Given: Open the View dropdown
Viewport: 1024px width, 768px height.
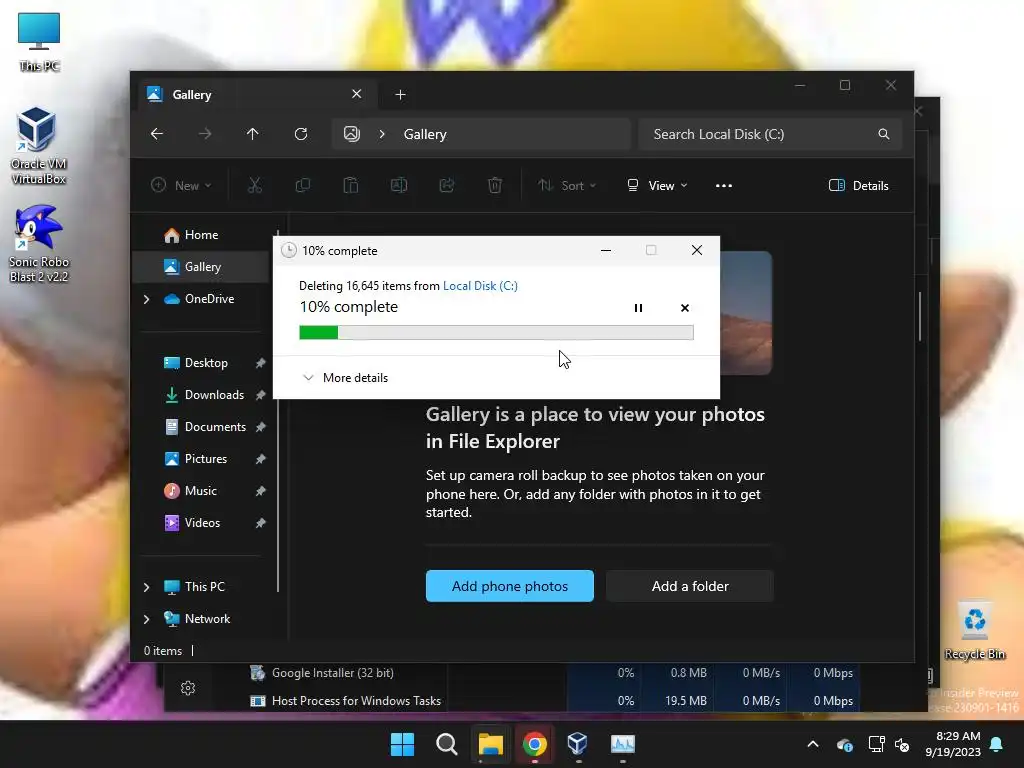Looking at the screenshot, I should (657, 185).
